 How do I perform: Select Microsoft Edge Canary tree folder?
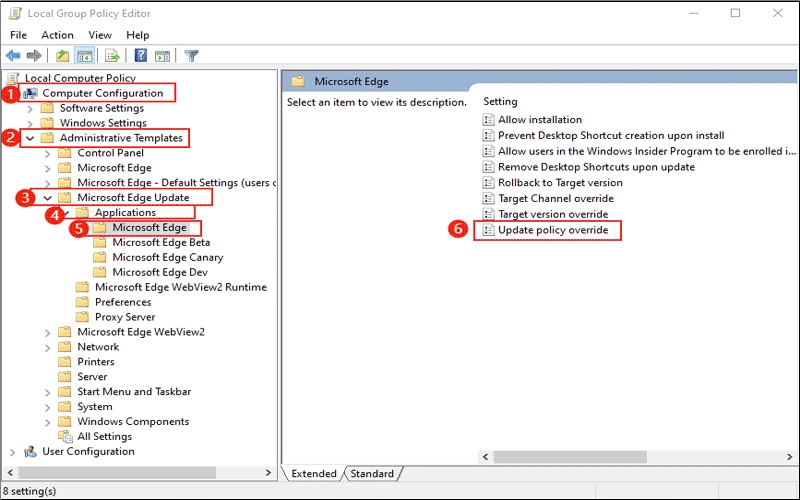[168, 257]
